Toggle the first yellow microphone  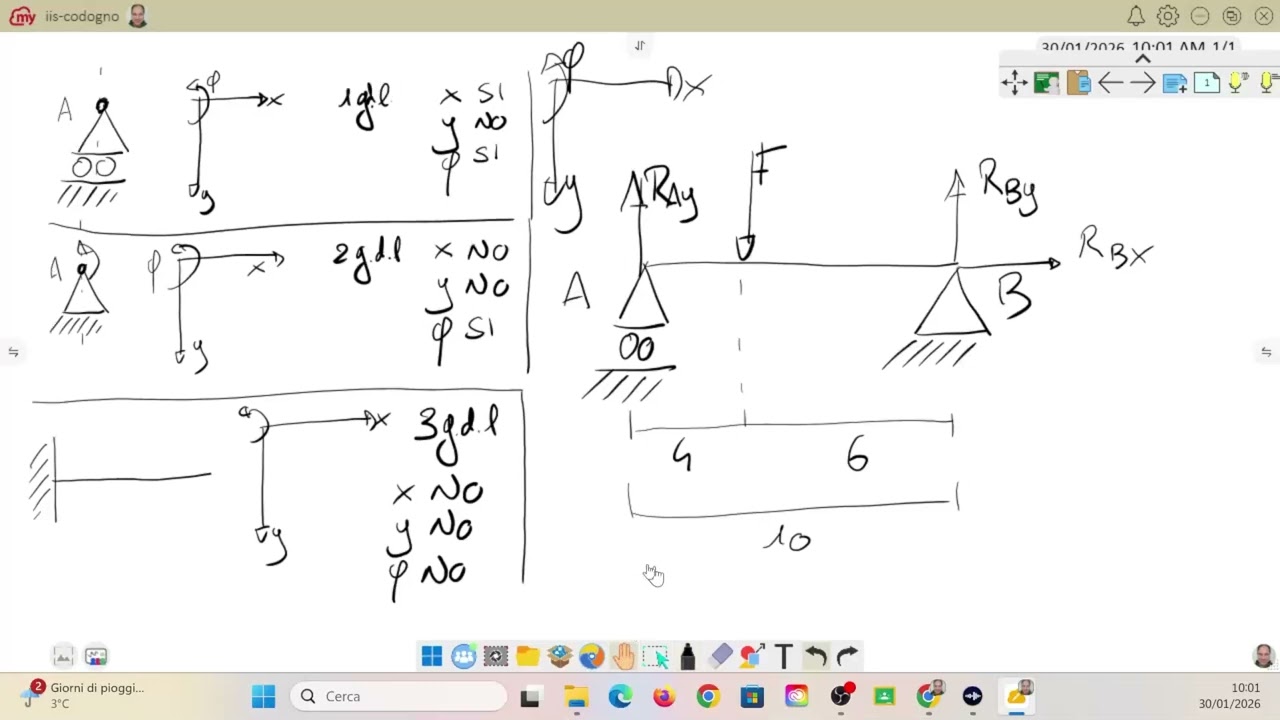[x=1237, y=83]
